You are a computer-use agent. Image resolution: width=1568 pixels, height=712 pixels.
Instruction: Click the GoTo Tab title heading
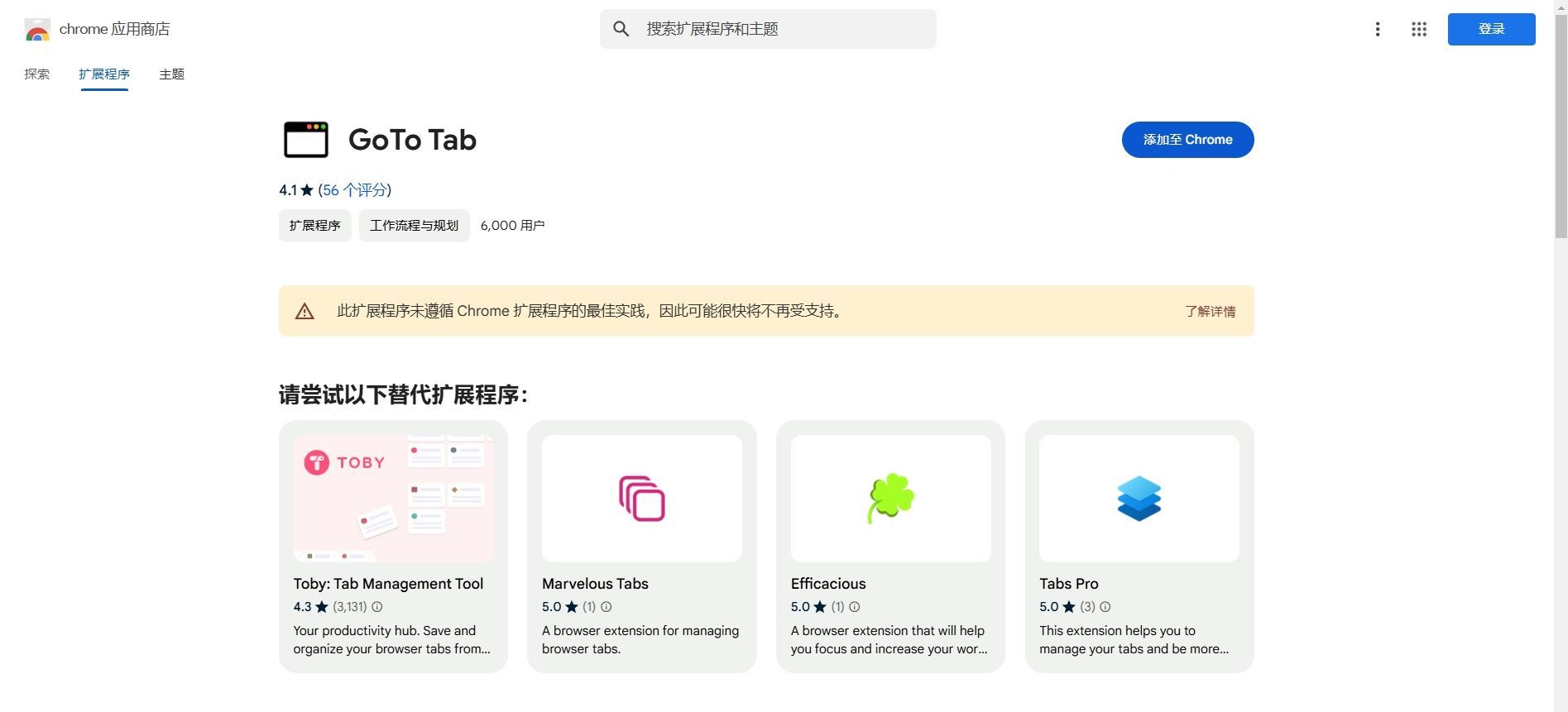(412, 140)
